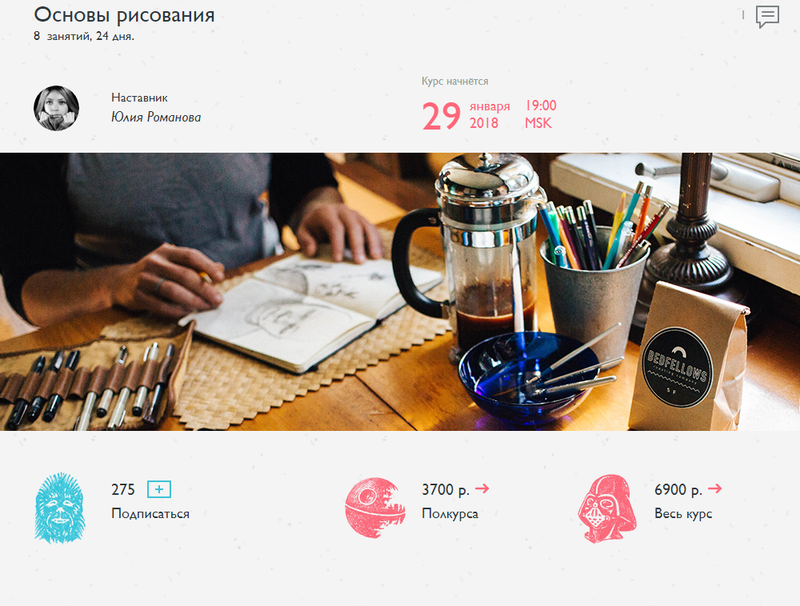800x606 pixels.
Task: Click the course title Основы рисования
Action: click(x=124, y=15)
